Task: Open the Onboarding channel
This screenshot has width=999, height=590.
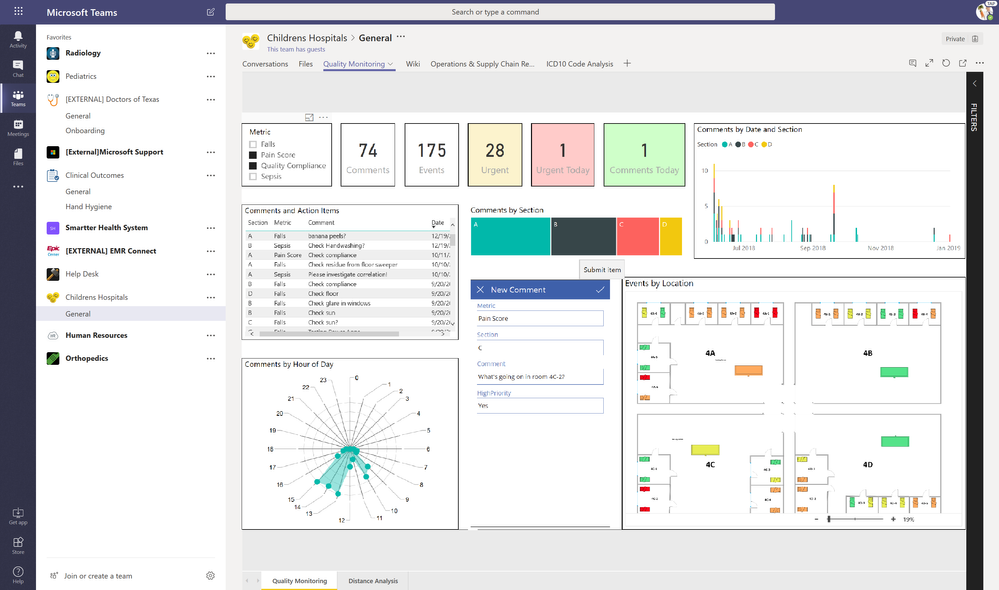Action: coord(85,131)
